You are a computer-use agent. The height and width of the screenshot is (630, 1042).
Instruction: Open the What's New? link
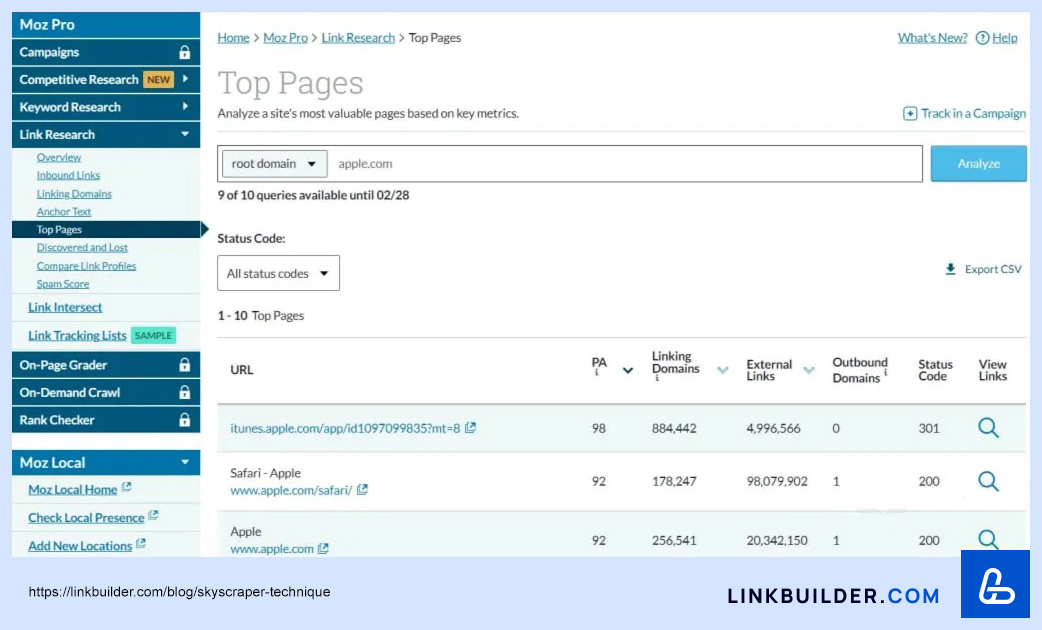pos(932,38)
